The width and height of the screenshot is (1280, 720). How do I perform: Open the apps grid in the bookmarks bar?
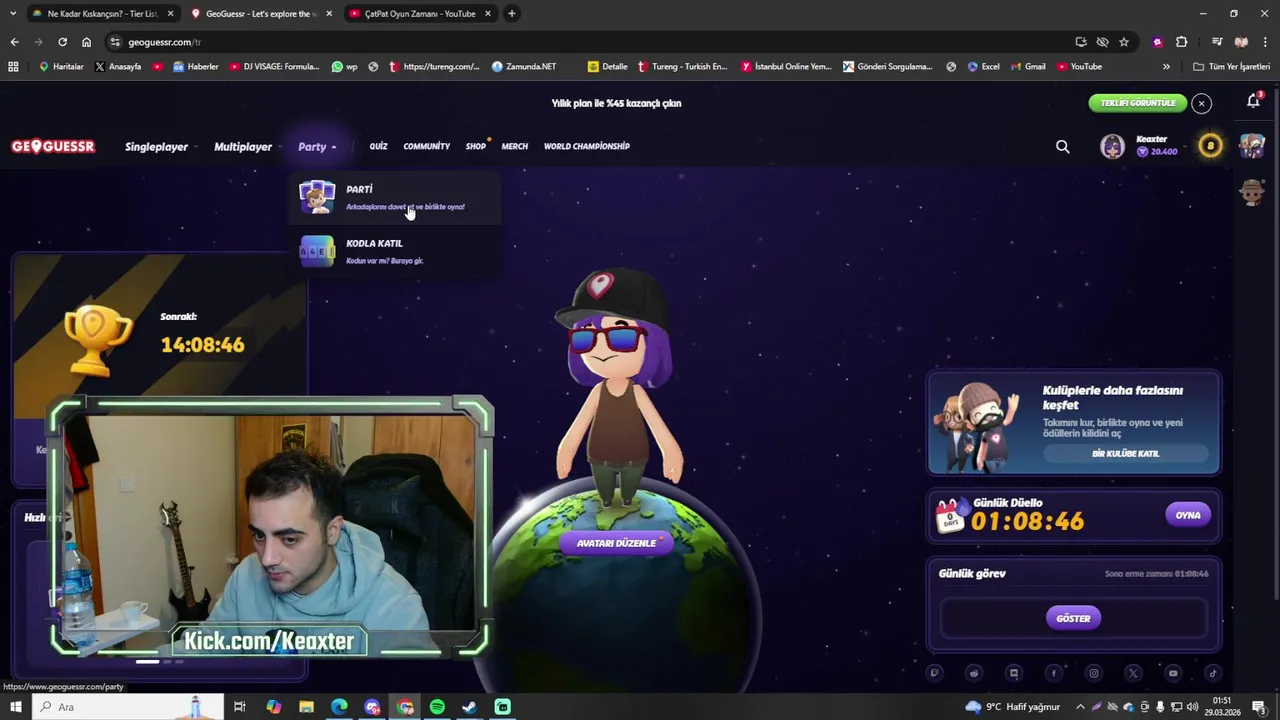[13, 67]
